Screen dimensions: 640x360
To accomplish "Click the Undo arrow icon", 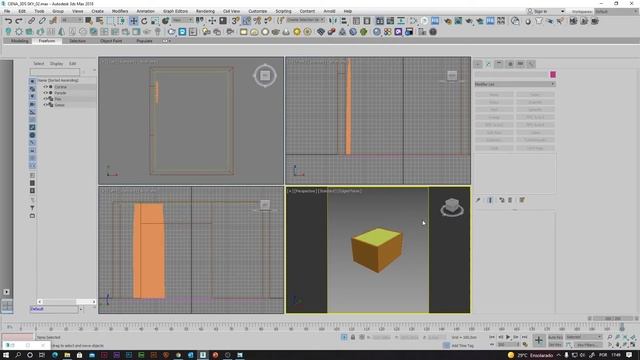I will tap(8, 21).
